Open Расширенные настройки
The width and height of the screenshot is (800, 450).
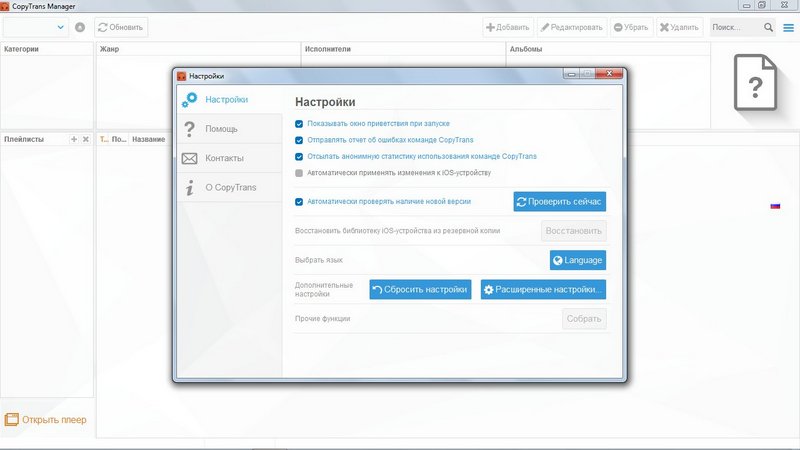[x=543, y=289]
